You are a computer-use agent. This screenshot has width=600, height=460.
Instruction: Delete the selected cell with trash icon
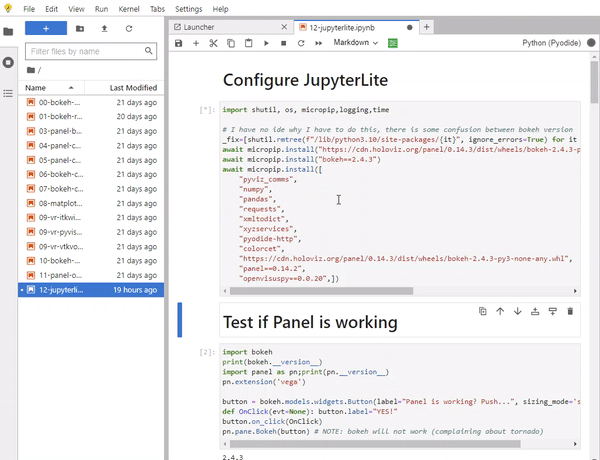pos(570,312)
